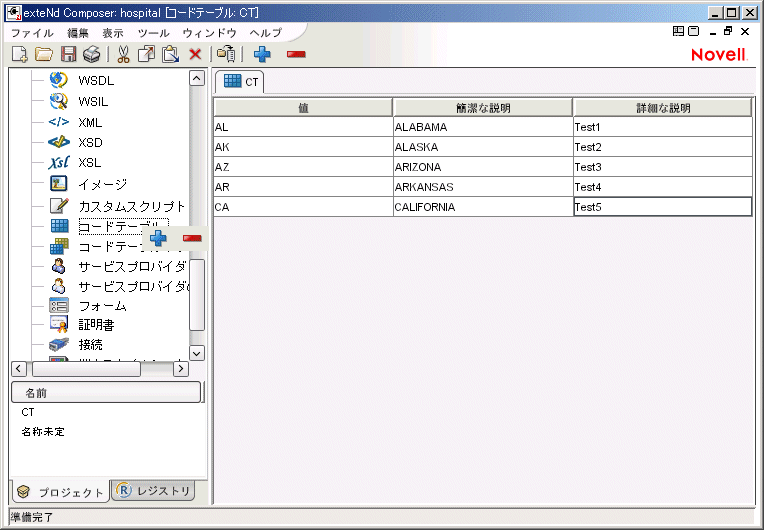Click the Test5 cell
This screenshot has height=530, width=764.
[x=663, y=207]
